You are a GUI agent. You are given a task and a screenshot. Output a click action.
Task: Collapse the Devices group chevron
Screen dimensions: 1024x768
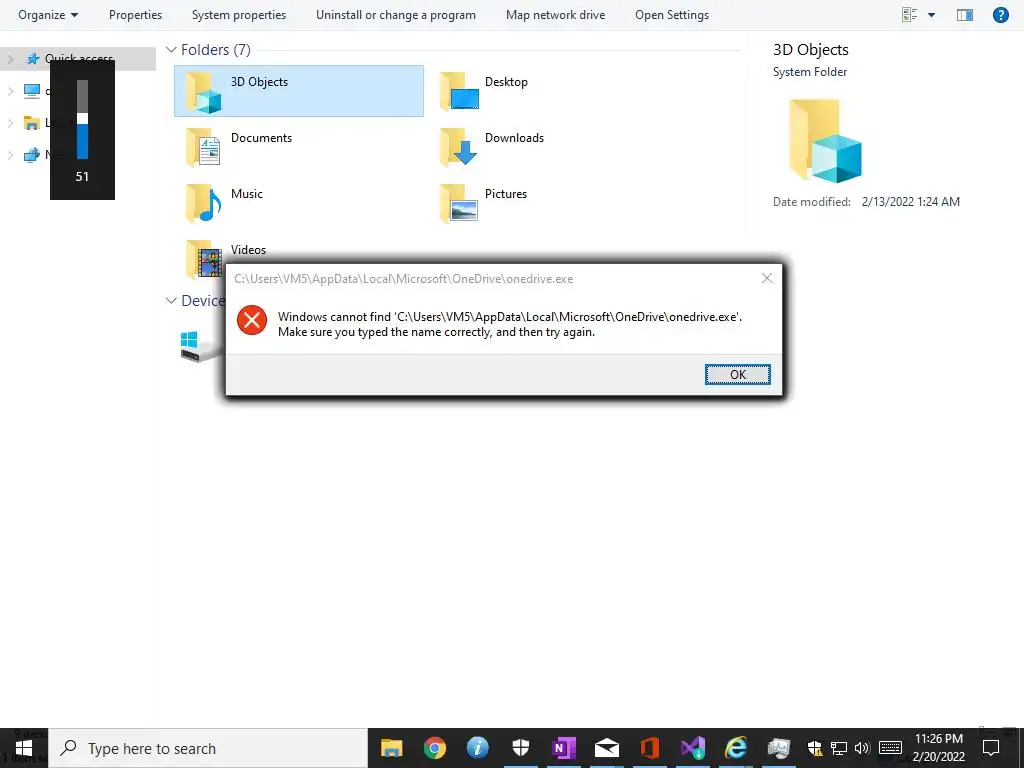pos(171,300)
